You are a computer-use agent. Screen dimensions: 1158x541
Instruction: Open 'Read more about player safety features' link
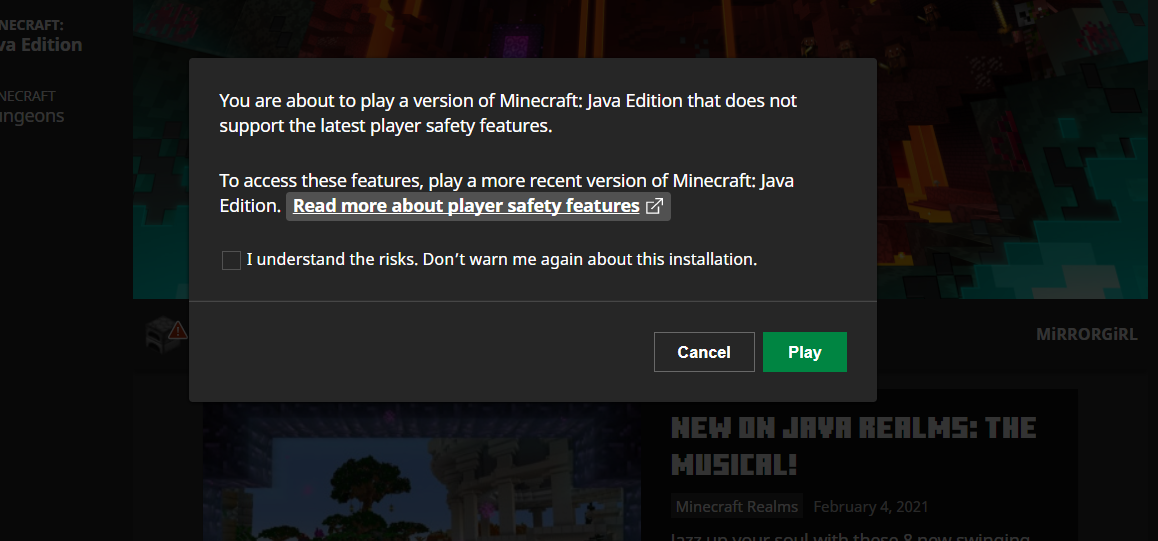(x=466, y=206)
